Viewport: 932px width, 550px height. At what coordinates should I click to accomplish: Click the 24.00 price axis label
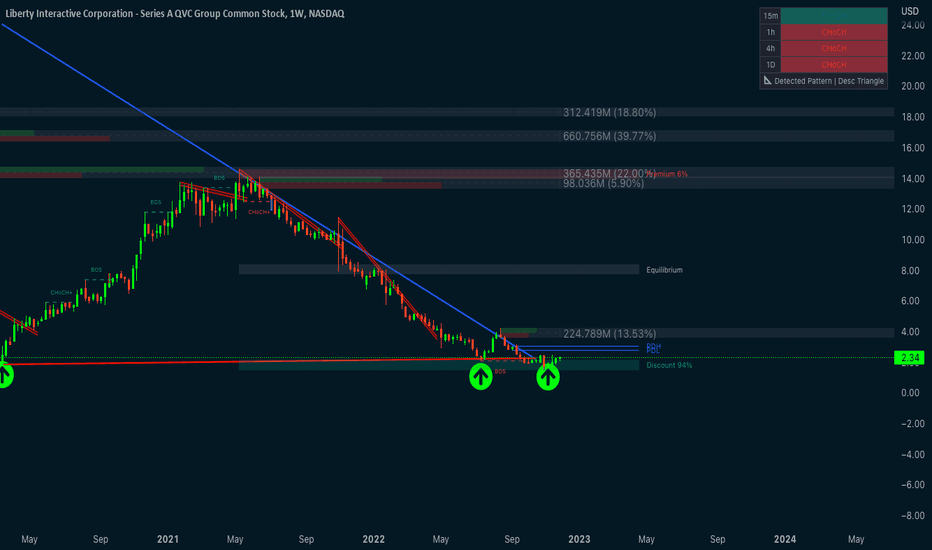913,25
